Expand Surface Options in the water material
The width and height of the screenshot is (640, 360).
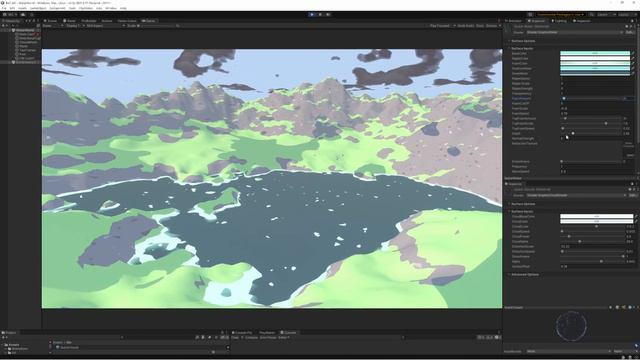click(523, 41)
